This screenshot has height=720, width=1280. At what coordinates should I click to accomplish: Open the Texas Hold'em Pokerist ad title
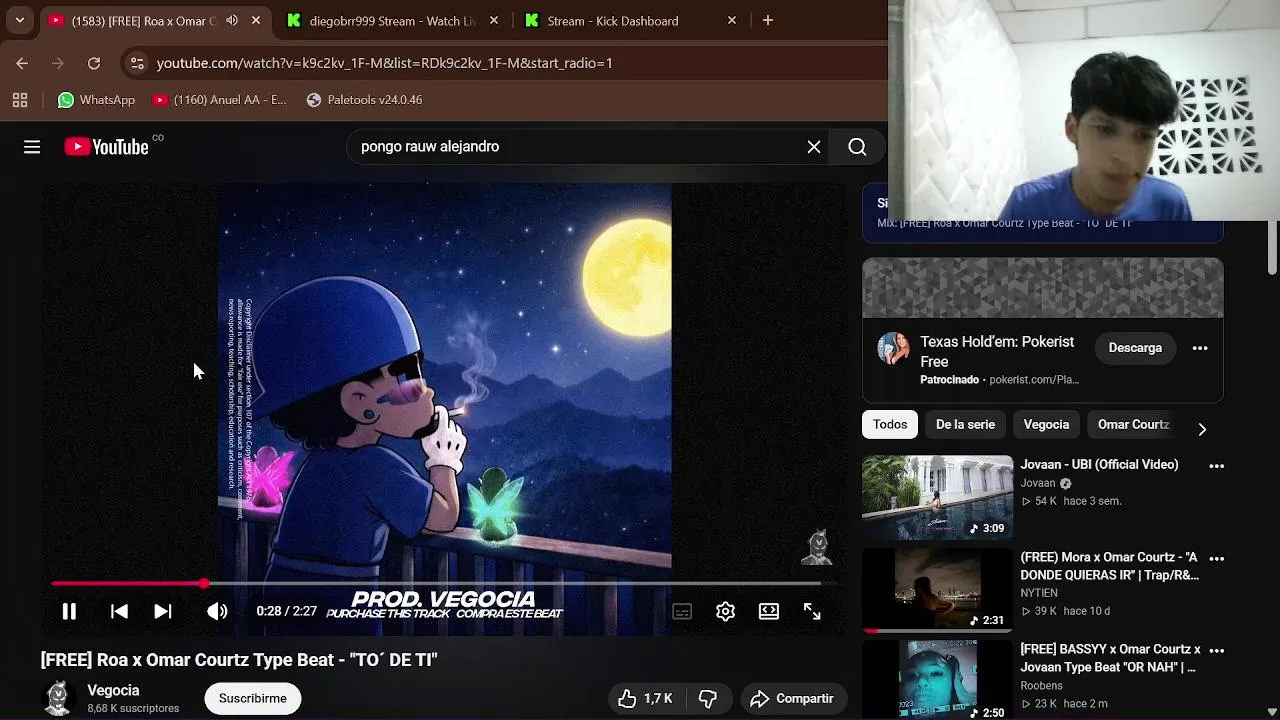pyautogui.click(x=997, y=351)
